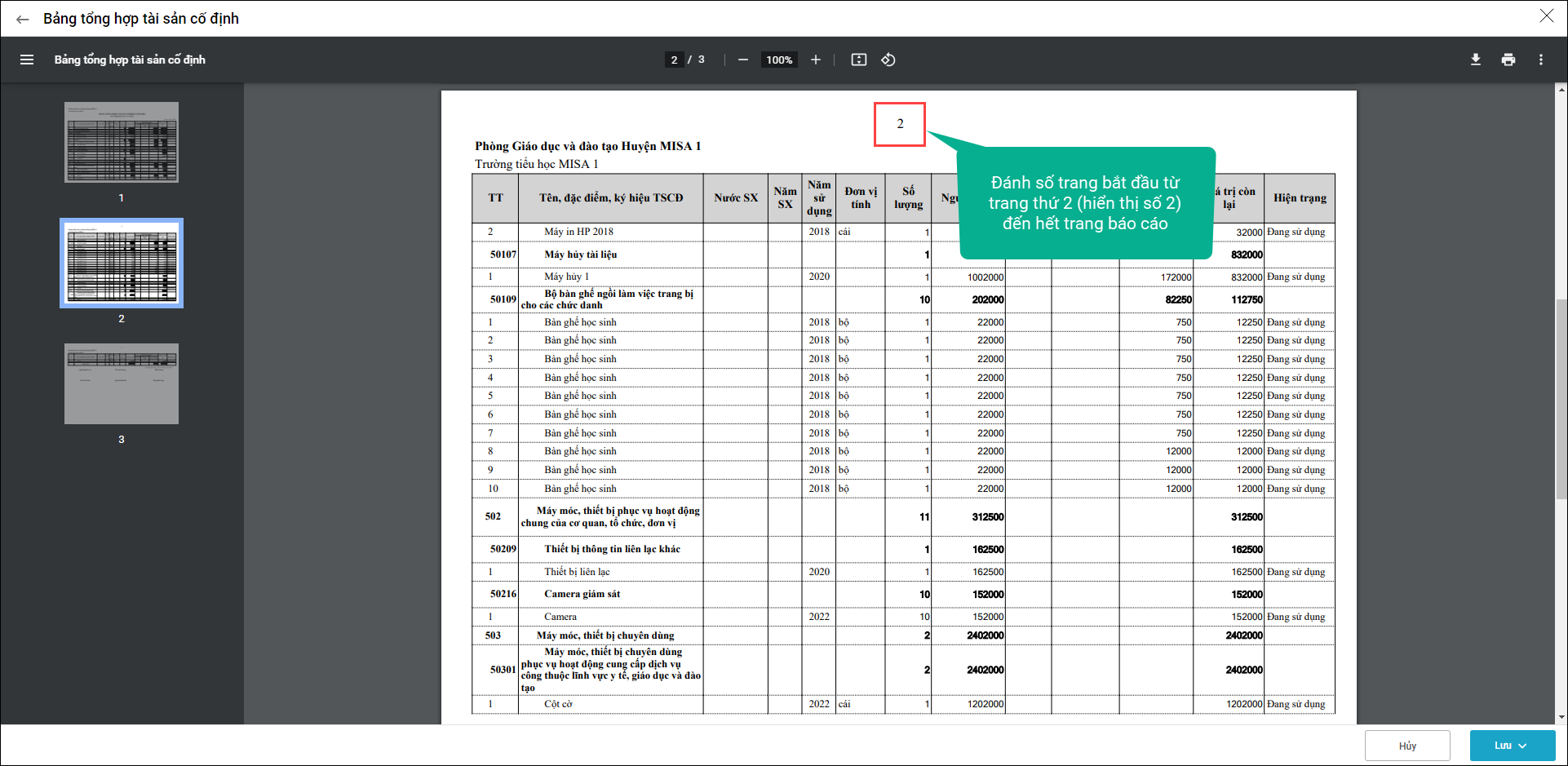
Task: Zoom in with the plus icon
Action: 815,60
